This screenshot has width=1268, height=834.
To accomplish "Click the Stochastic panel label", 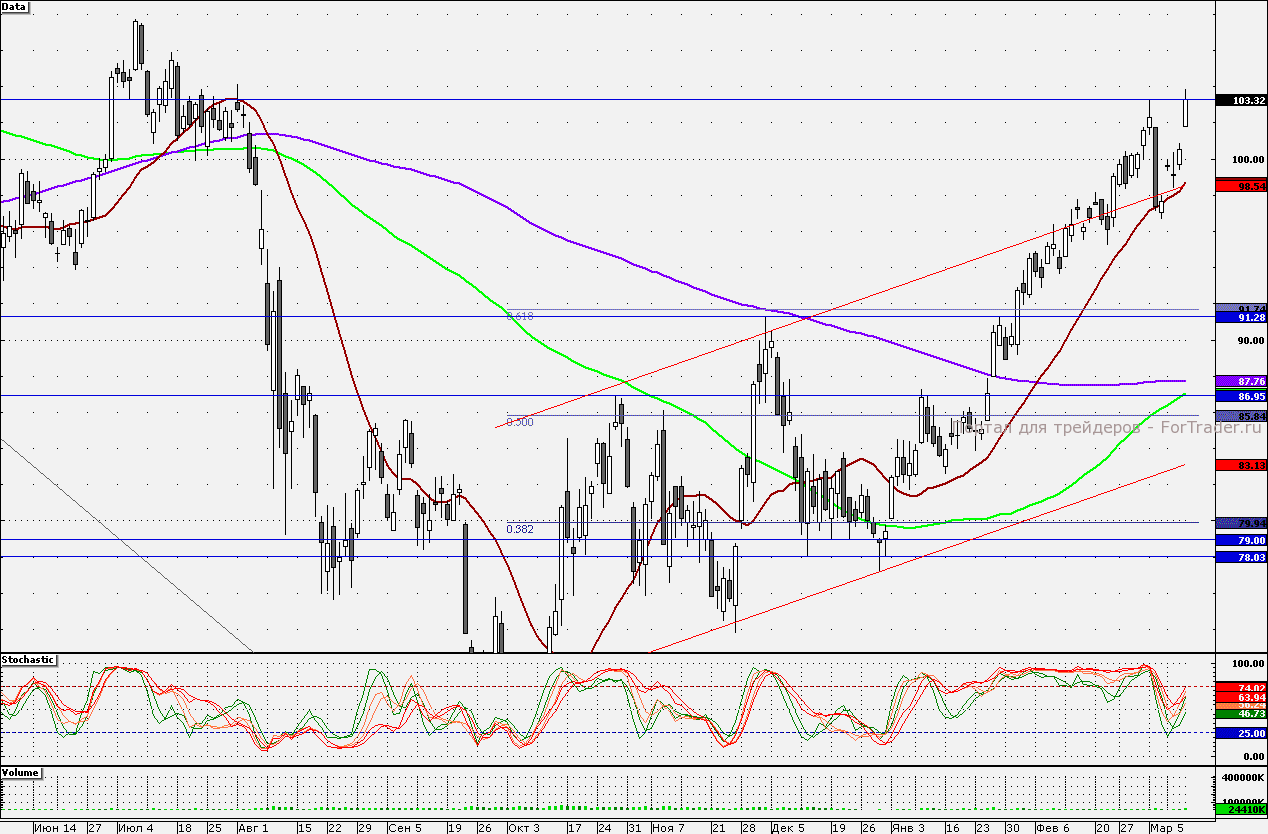I will (28, 660).
